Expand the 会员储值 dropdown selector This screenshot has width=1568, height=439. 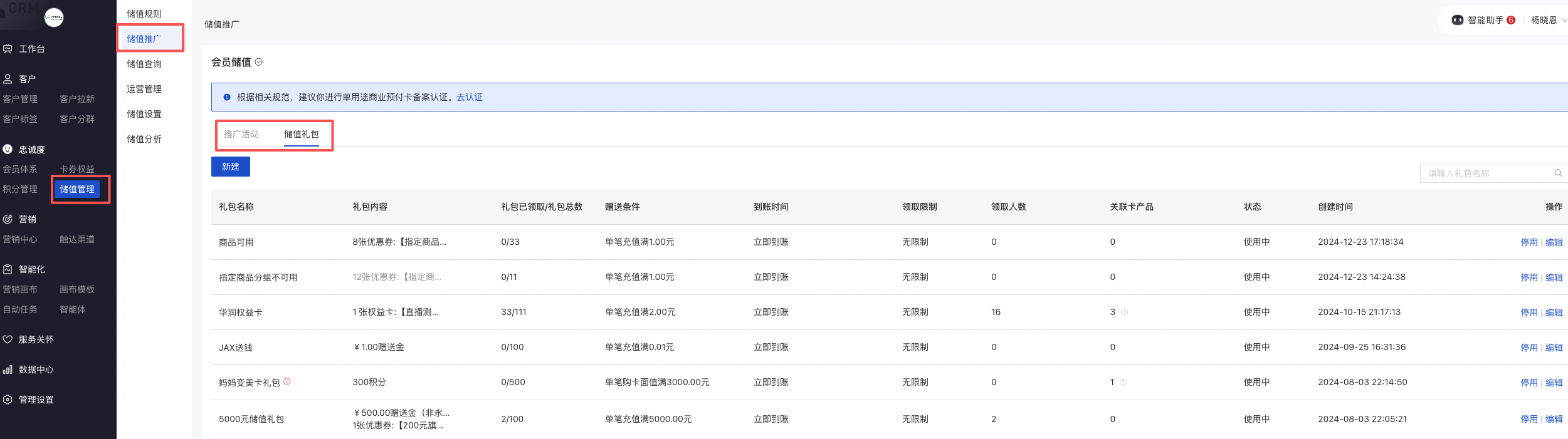(x=259, y=62)
